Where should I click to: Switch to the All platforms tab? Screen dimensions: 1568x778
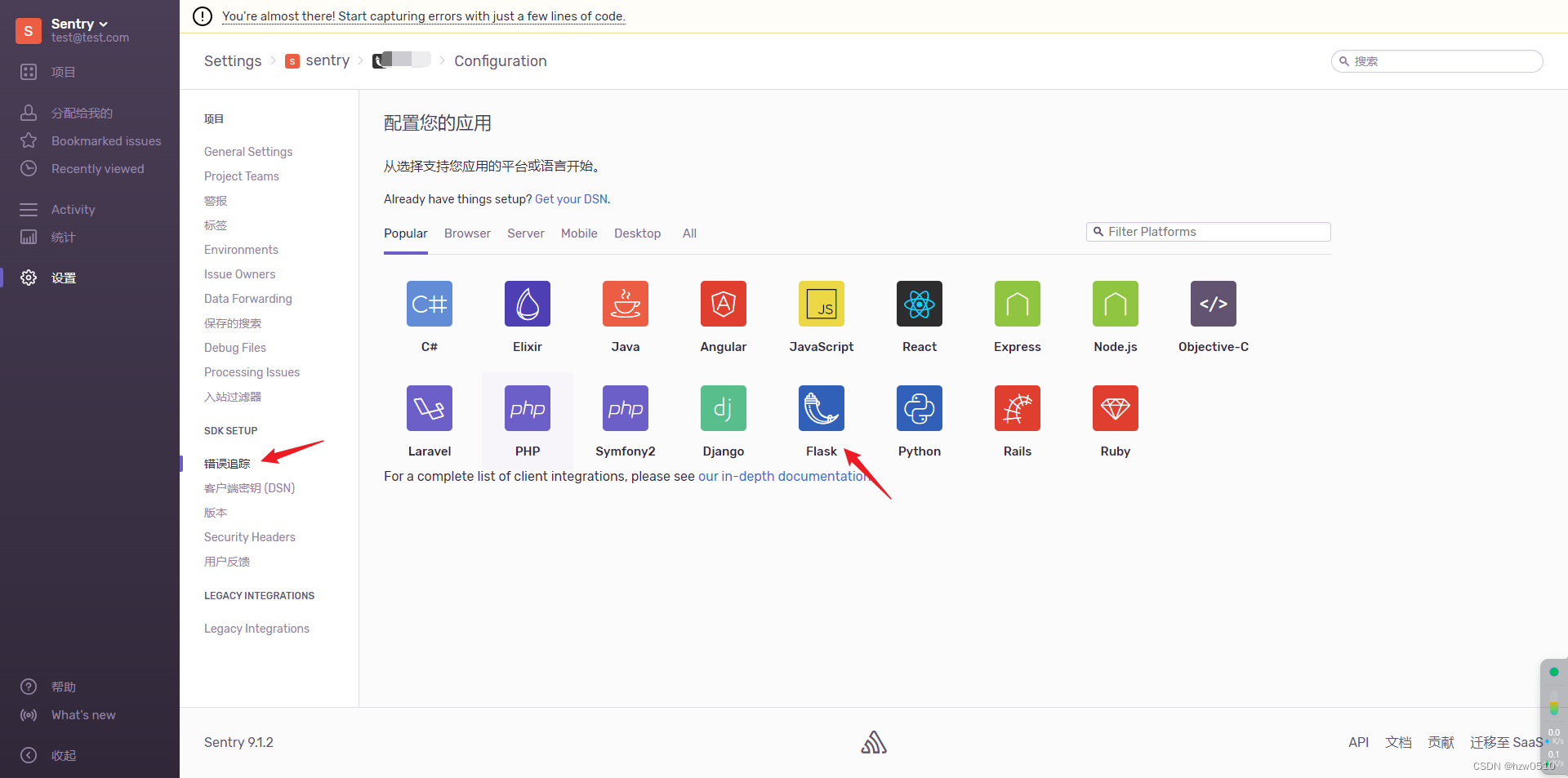point(689,233)
